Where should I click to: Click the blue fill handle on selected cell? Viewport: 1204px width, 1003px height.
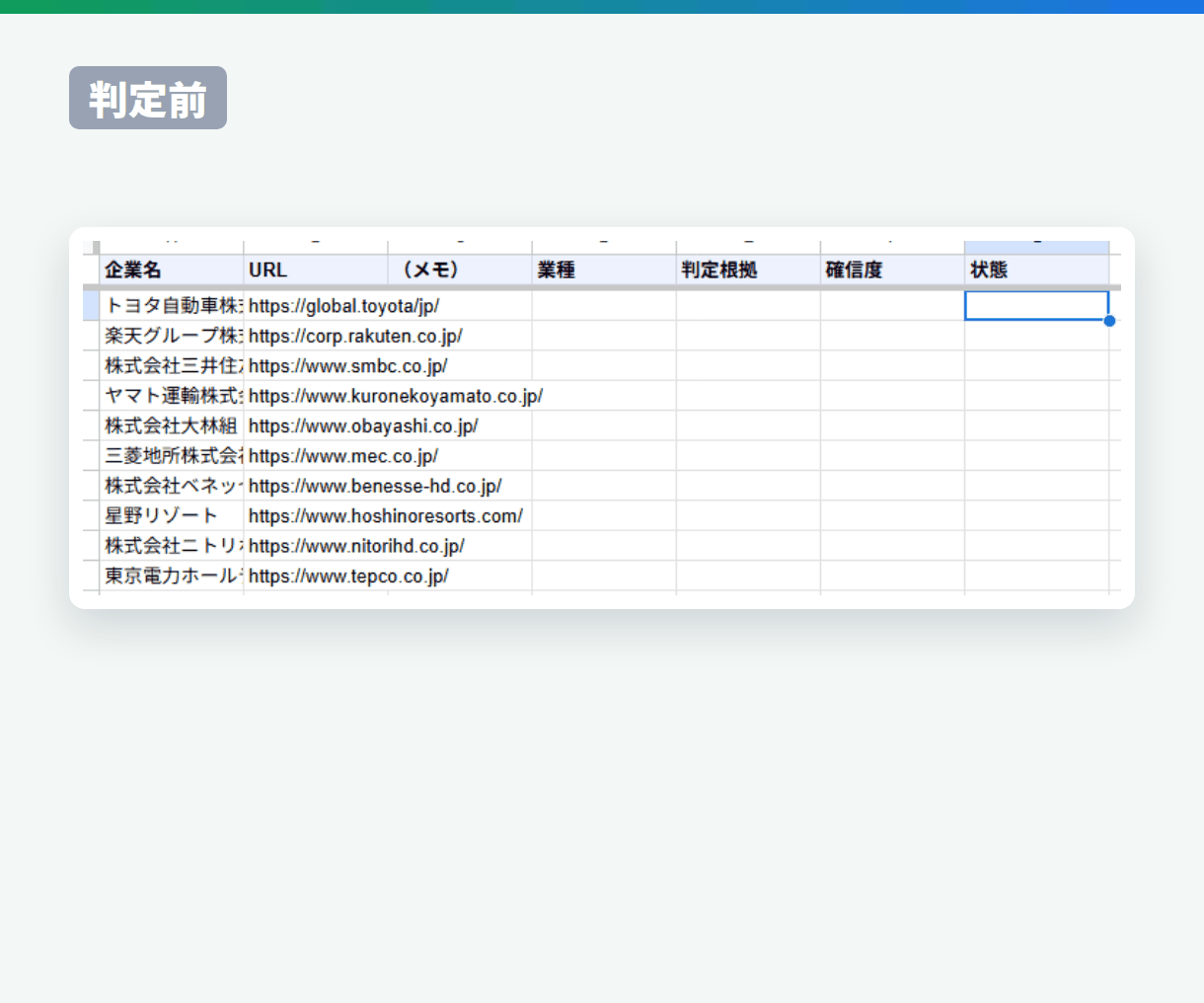[x=1110, y=321]
